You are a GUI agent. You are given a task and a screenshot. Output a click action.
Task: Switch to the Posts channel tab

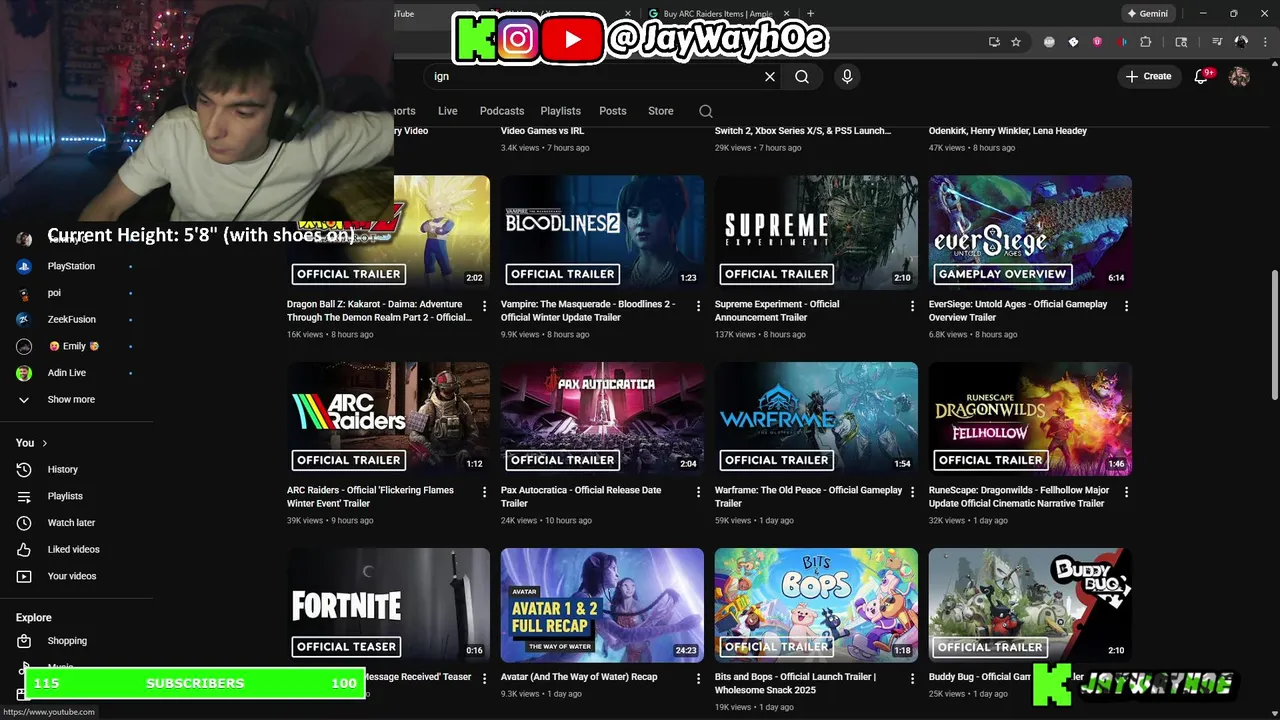(x=613, y=111)
